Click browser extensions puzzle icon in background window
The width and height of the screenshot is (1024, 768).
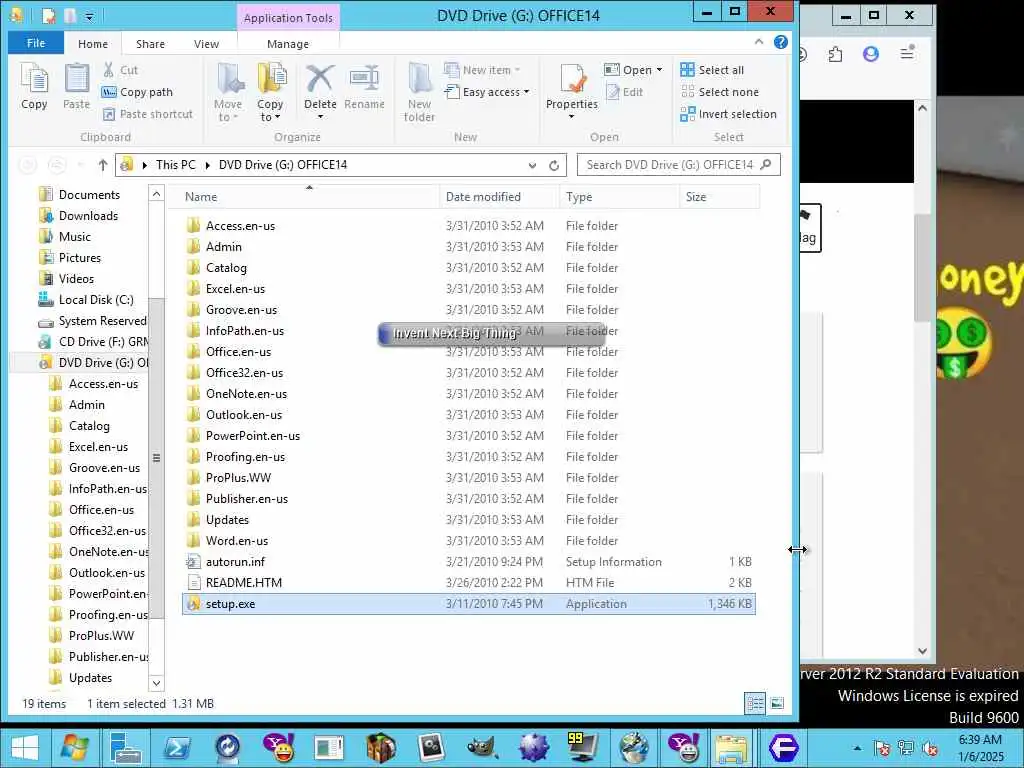point(835,54)
